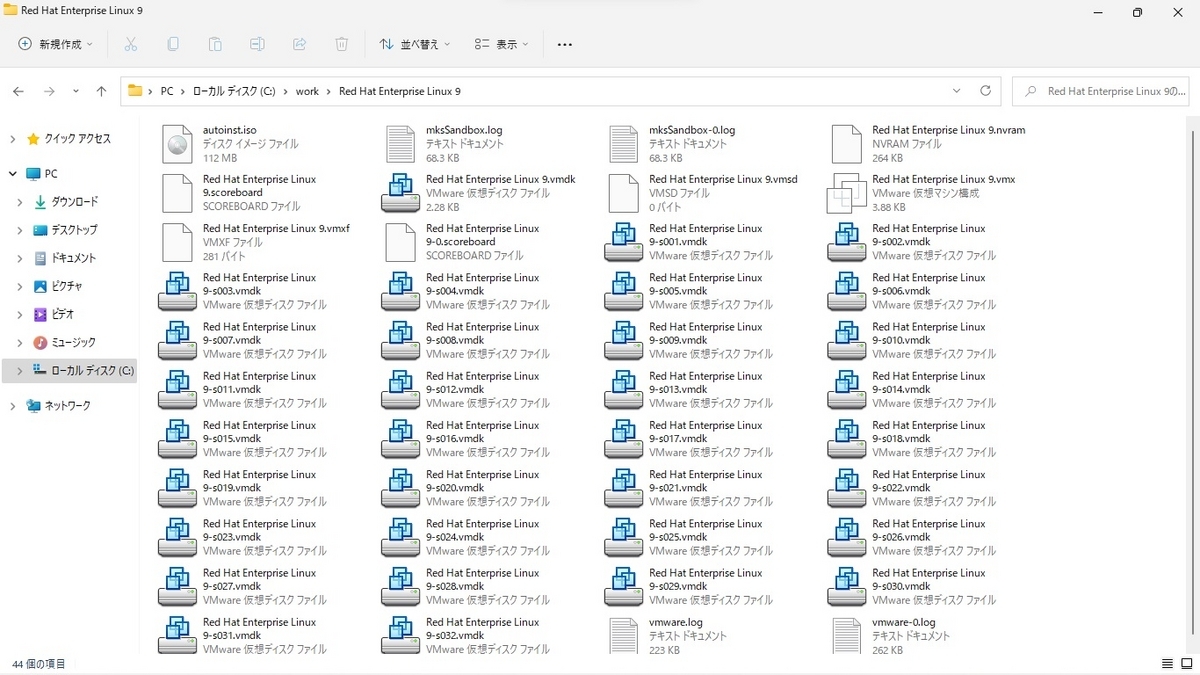The image size is (1200, 675).
Task: Select the Red Hat Enterprise Linux 9.vmdk disk icon
Action: [x=400, y=193]
